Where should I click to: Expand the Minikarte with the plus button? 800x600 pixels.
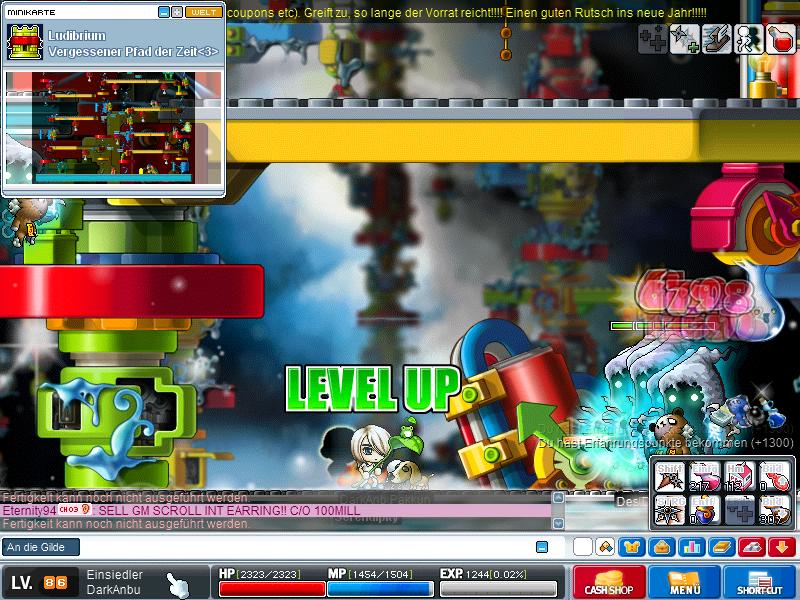[x=177, y=12]
